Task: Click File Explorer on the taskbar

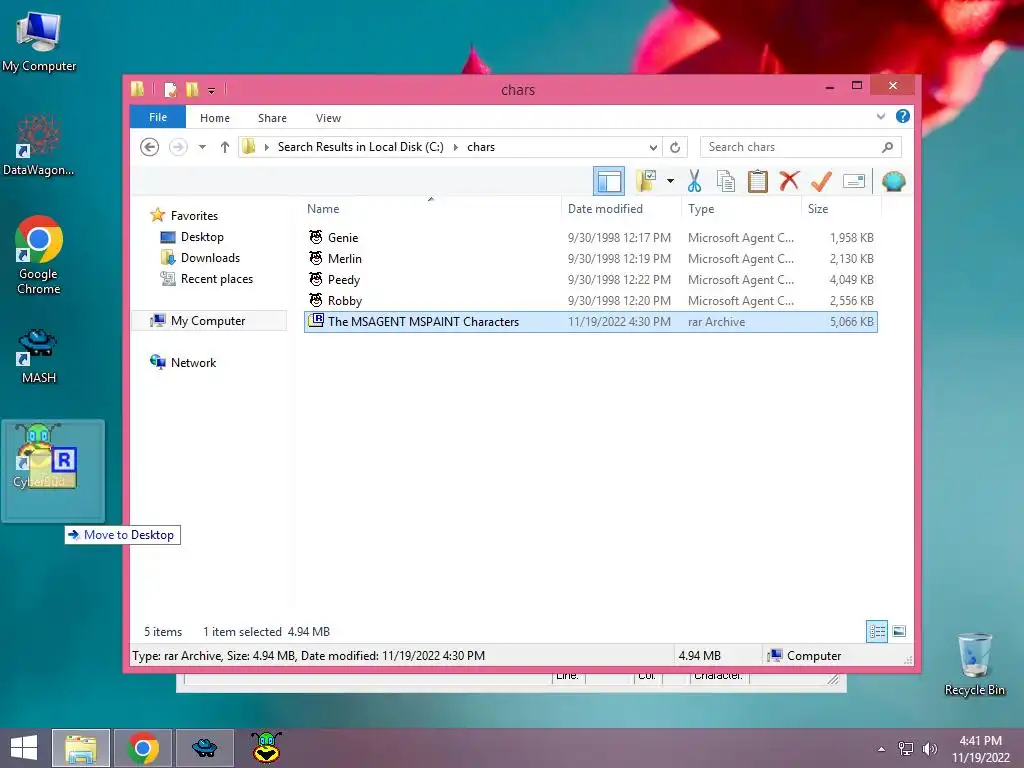Action: coord(81,748)
